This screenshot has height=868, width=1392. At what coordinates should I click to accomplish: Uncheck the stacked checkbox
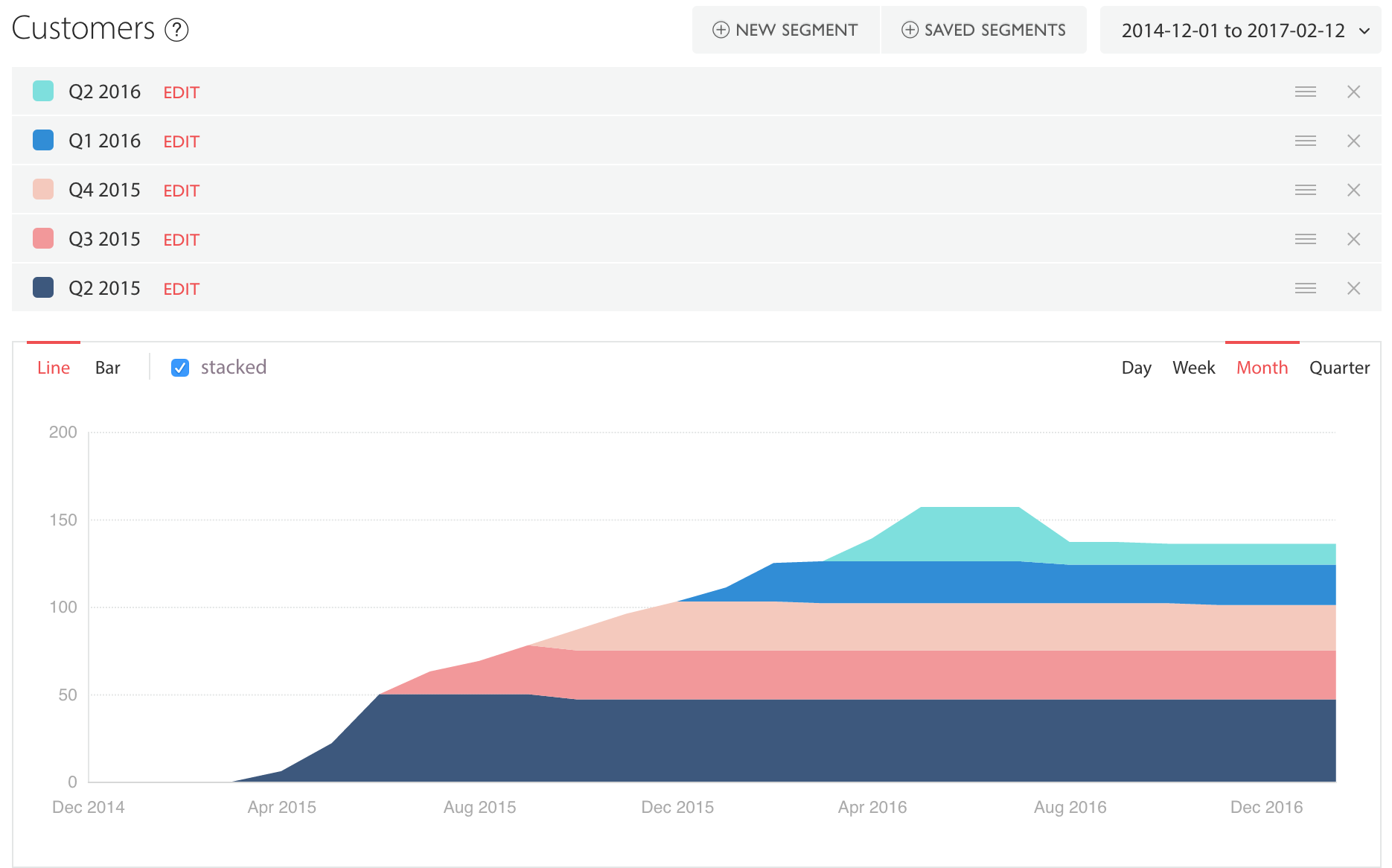coord(179,367)
